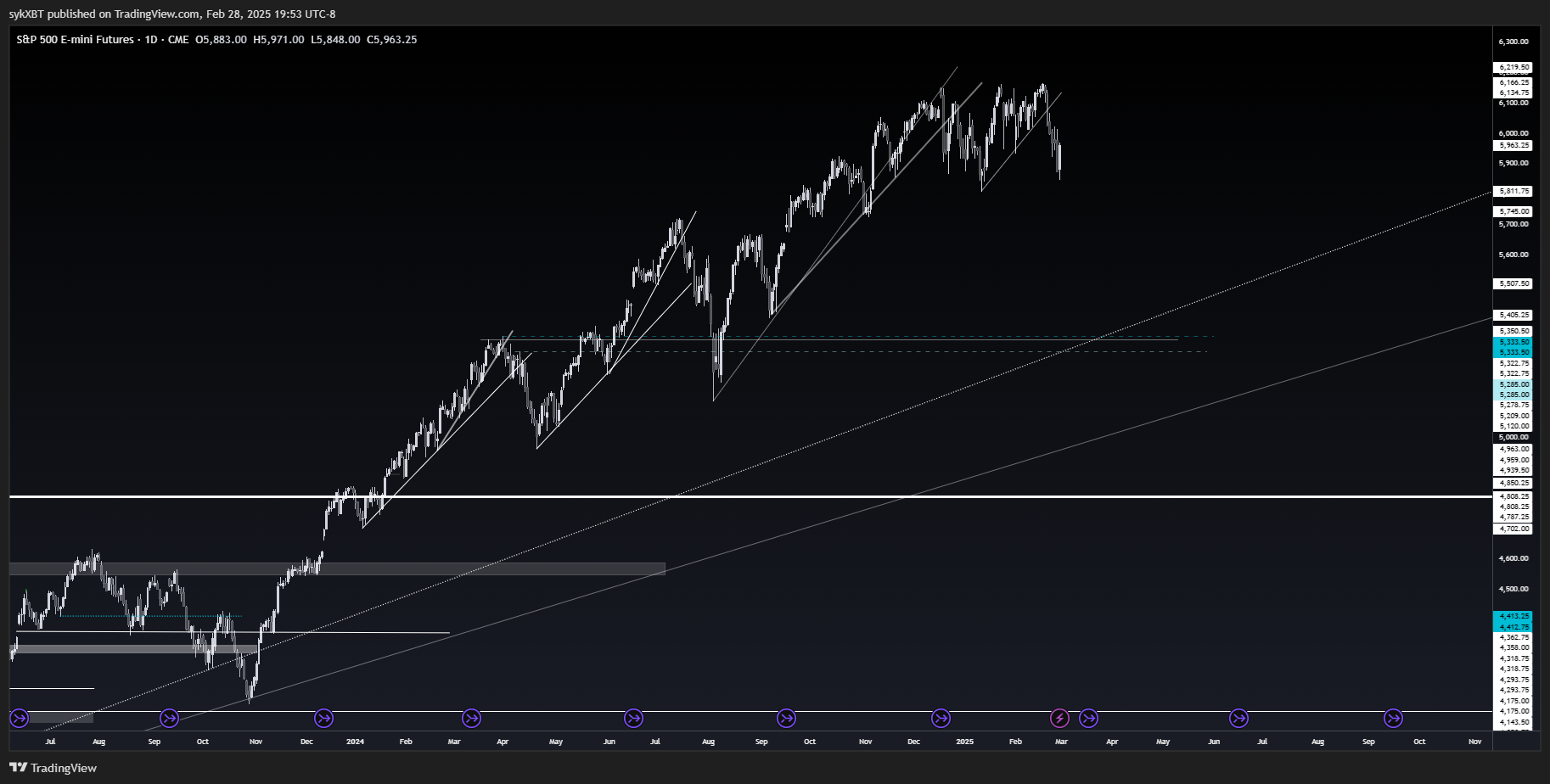Click the 5,507.50 price label
This screenshot has height=784, width=1550.
(x=1513, y=283)
